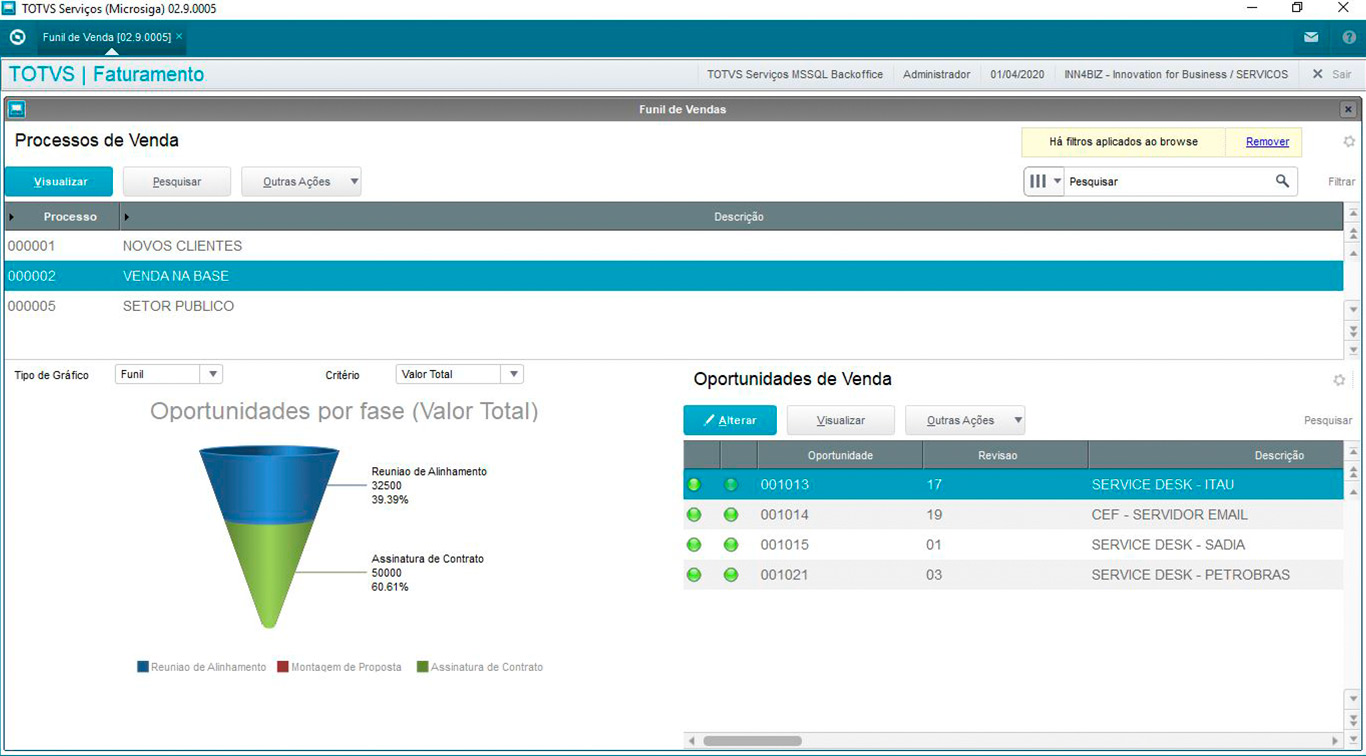Open Outras Ações dropdown in Processos de Venda
Image resolution: width=1366 pixels, height=756 pixels.
301,182
